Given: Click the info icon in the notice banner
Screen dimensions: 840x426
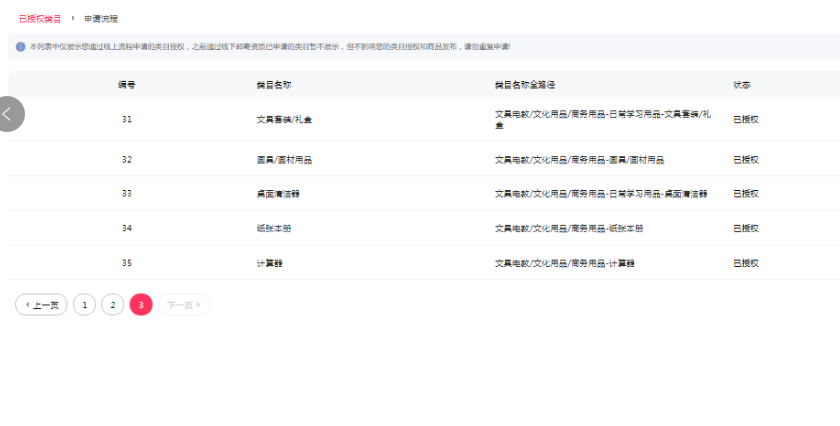Looking at the screenshot, I should [21, 47].
